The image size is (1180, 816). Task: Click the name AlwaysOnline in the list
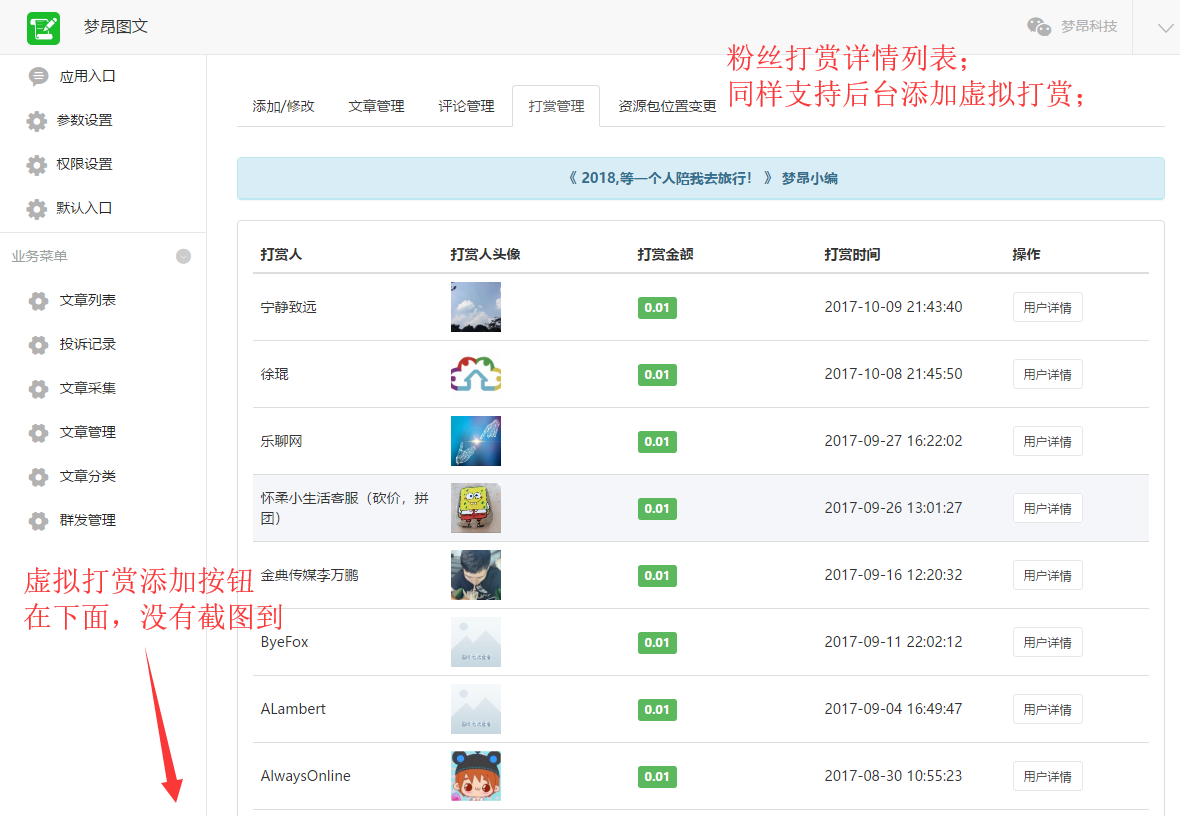click(x=306, y=776)
